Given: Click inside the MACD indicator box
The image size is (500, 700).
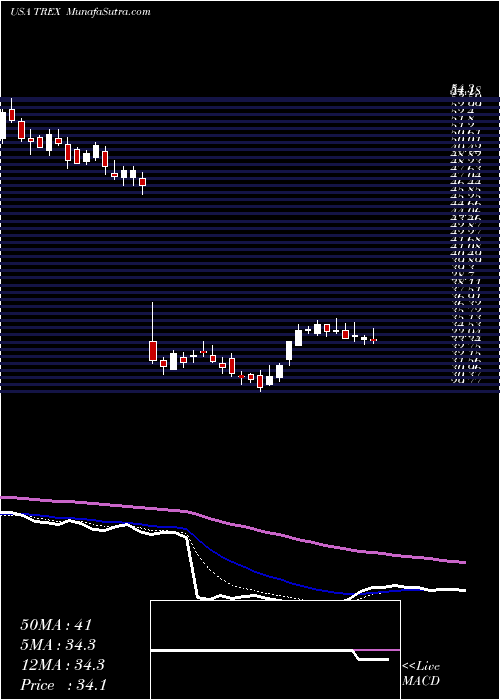Looking at the screenshot, I should (x=275, y=650).
